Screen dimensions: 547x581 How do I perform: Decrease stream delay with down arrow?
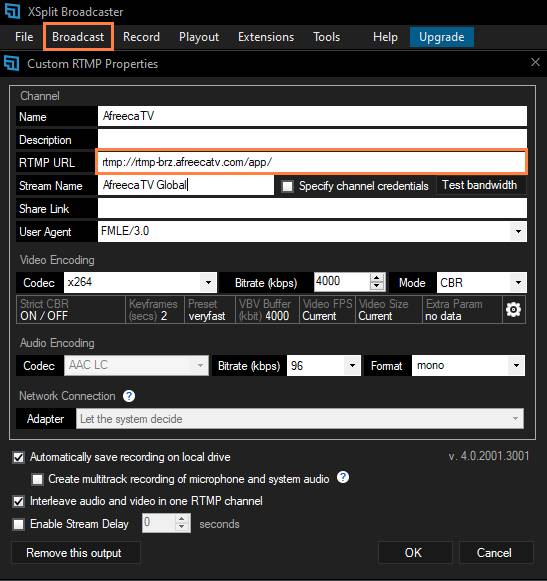181,527
